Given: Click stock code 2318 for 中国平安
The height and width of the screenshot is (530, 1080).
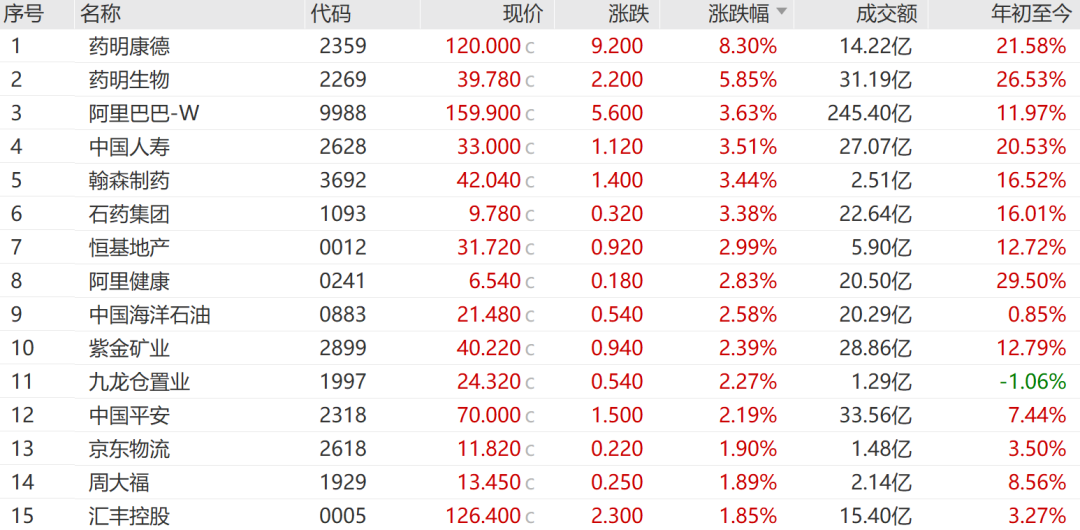Looking at the screenshot, I should (343, 415).
